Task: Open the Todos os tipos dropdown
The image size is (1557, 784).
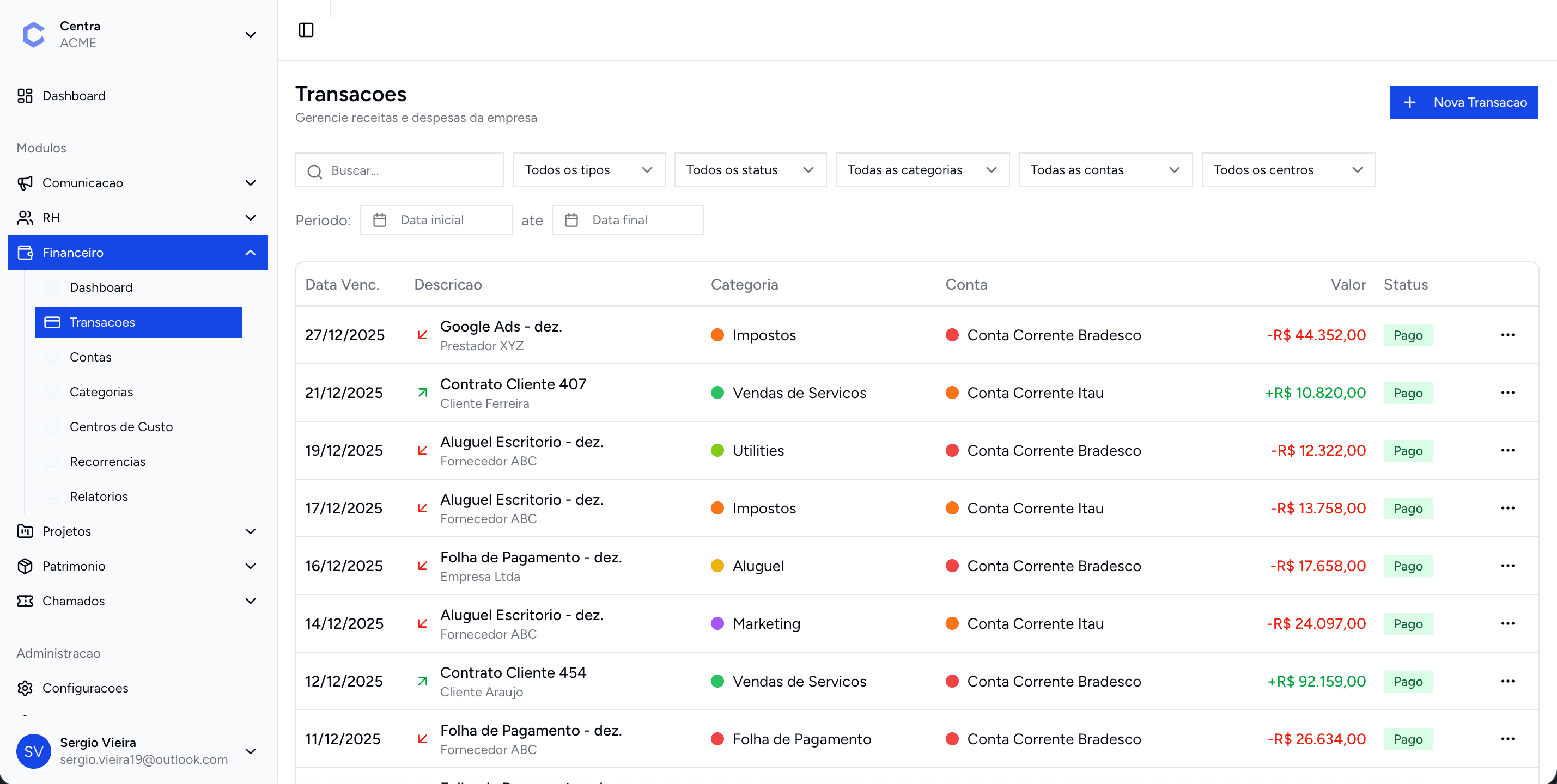Action: (589, 170)
